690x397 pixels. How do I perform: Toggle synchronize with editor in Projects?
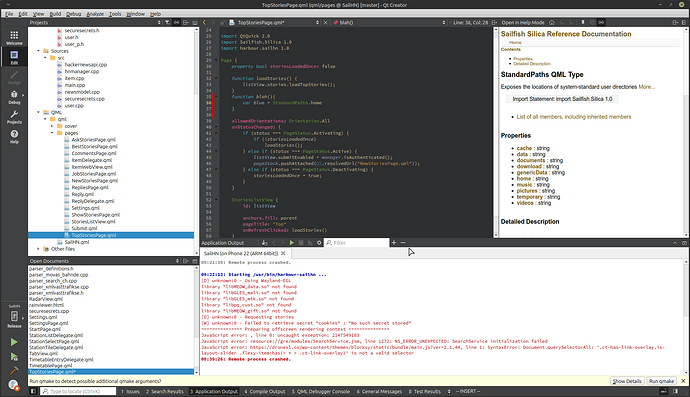[176, 22]
